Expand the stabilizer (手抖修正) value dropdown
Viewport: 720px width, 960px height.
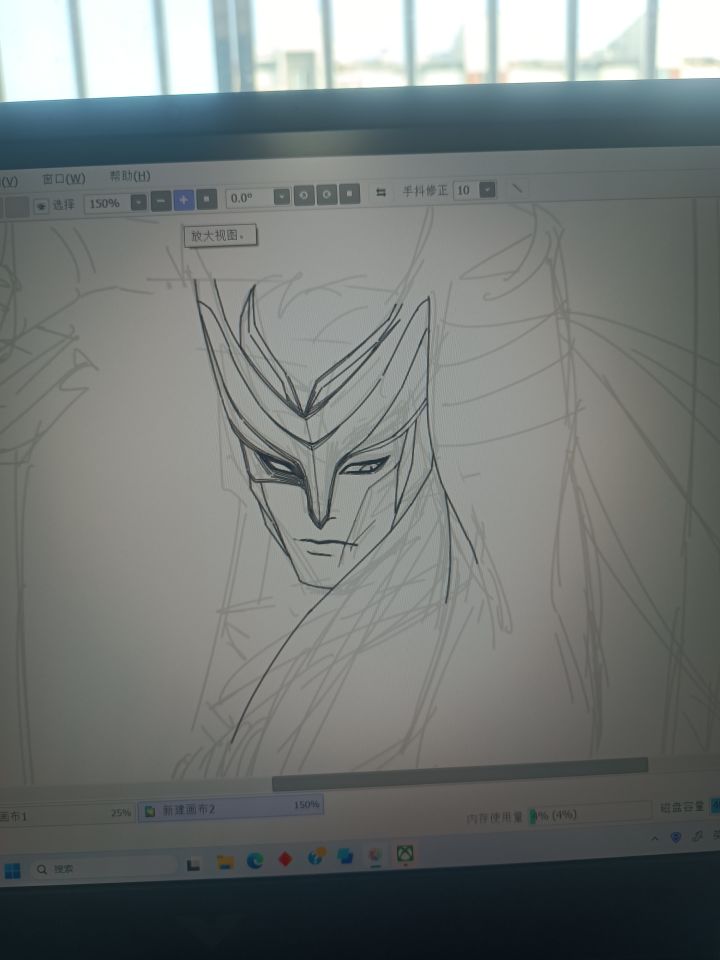point(487,189)
